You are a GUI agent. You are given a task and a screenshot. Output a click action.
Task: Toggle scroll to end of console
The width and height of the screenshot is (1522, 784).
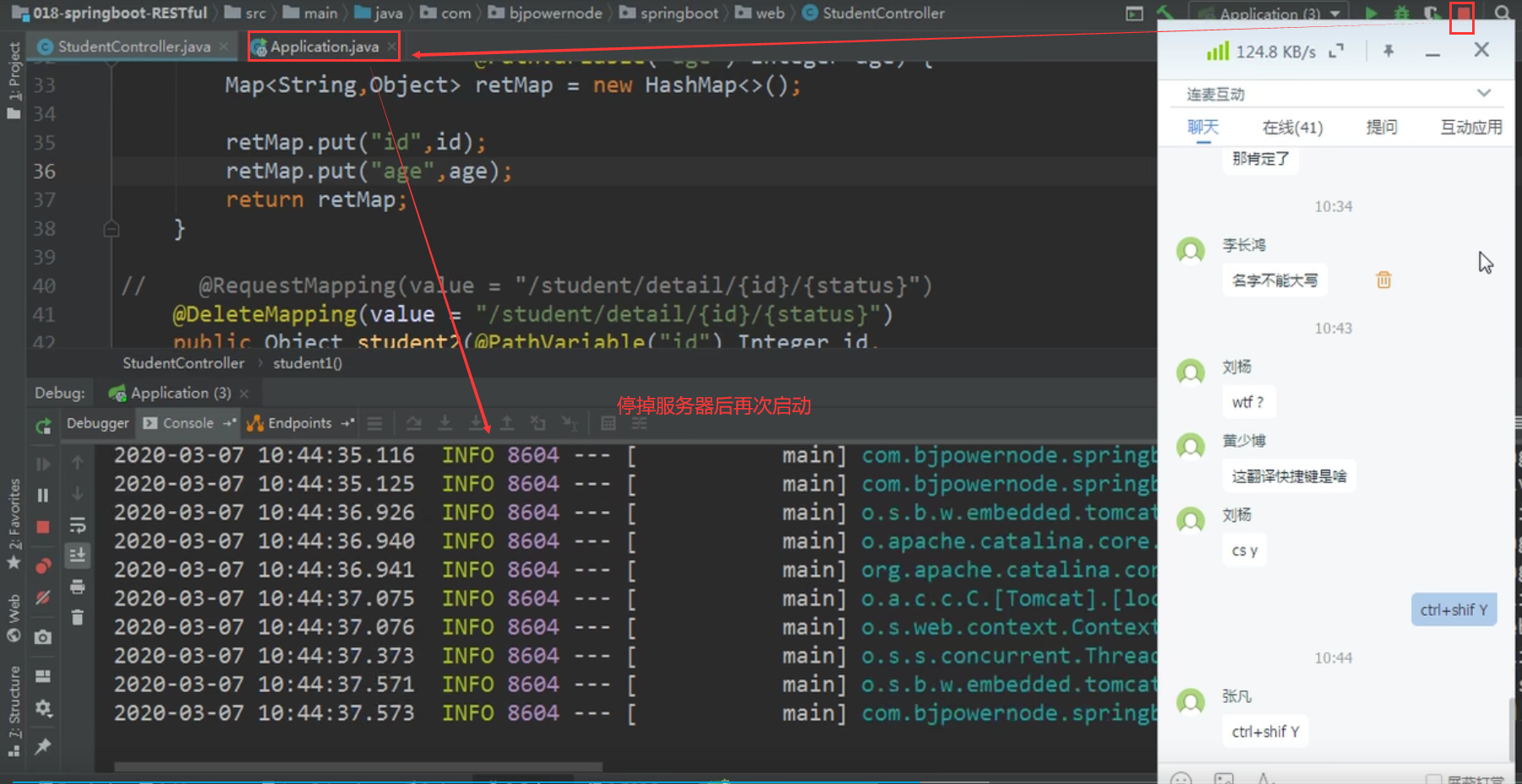(x=77, y=555)
